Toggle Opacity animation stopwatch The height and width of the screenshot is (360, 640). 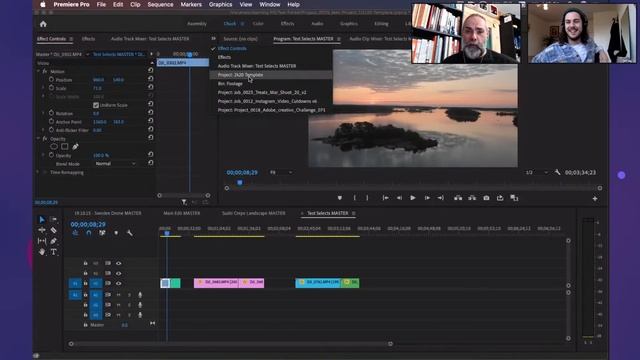tap(51, 155)
